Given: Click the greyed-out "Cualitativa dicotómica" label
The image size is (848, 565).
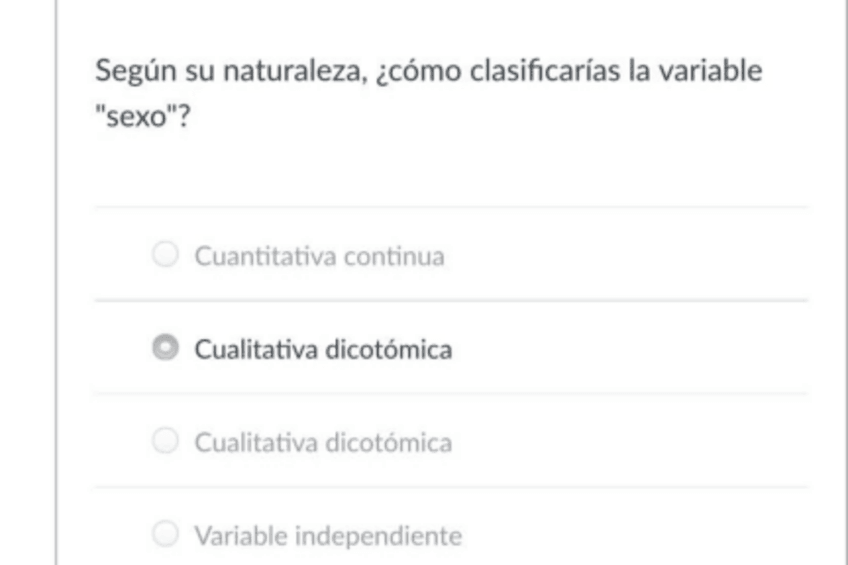Looking at the screenshot, I should (323, 442).
